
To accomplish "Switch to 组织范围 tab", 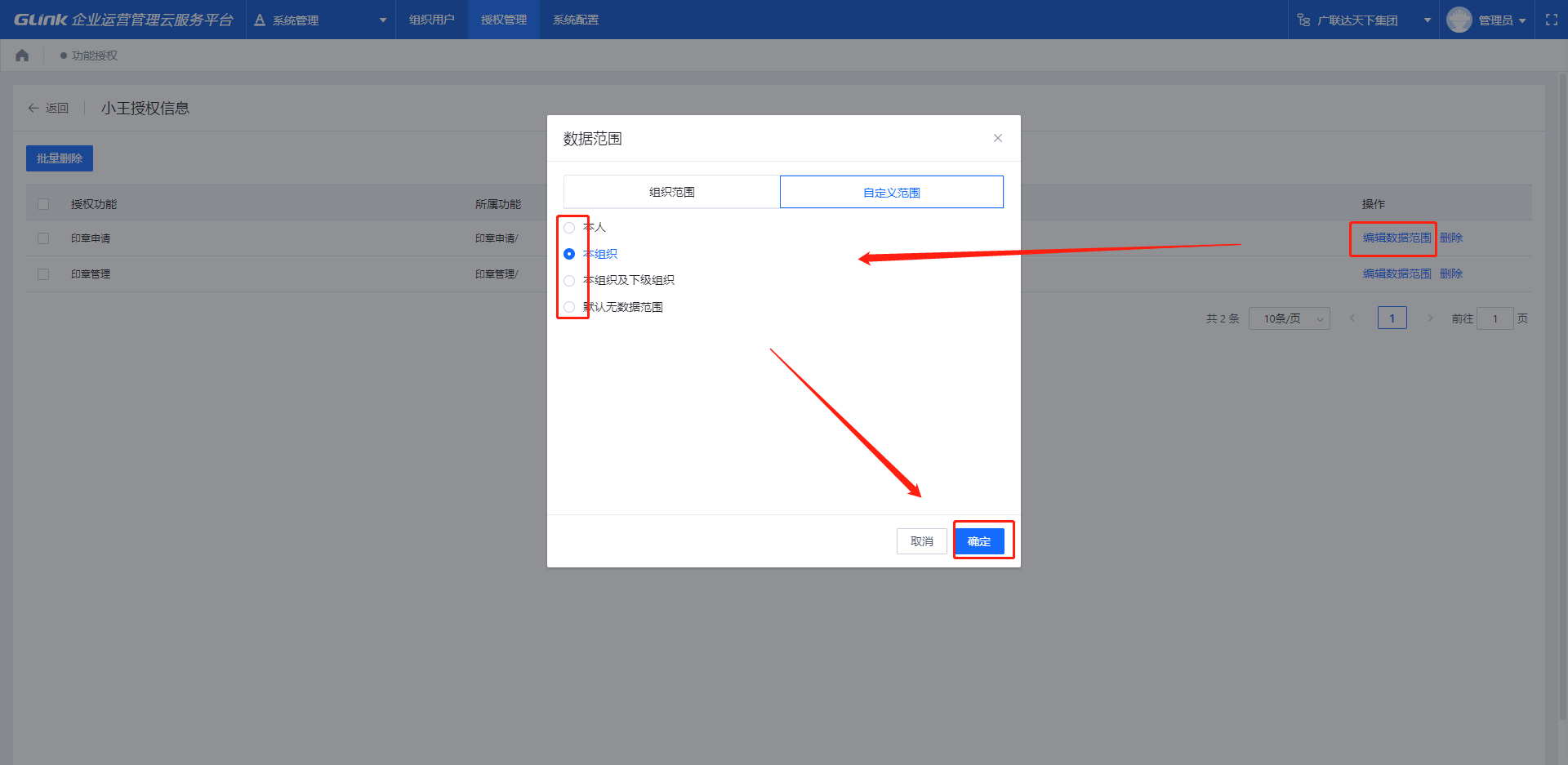I will pos(671,192).
